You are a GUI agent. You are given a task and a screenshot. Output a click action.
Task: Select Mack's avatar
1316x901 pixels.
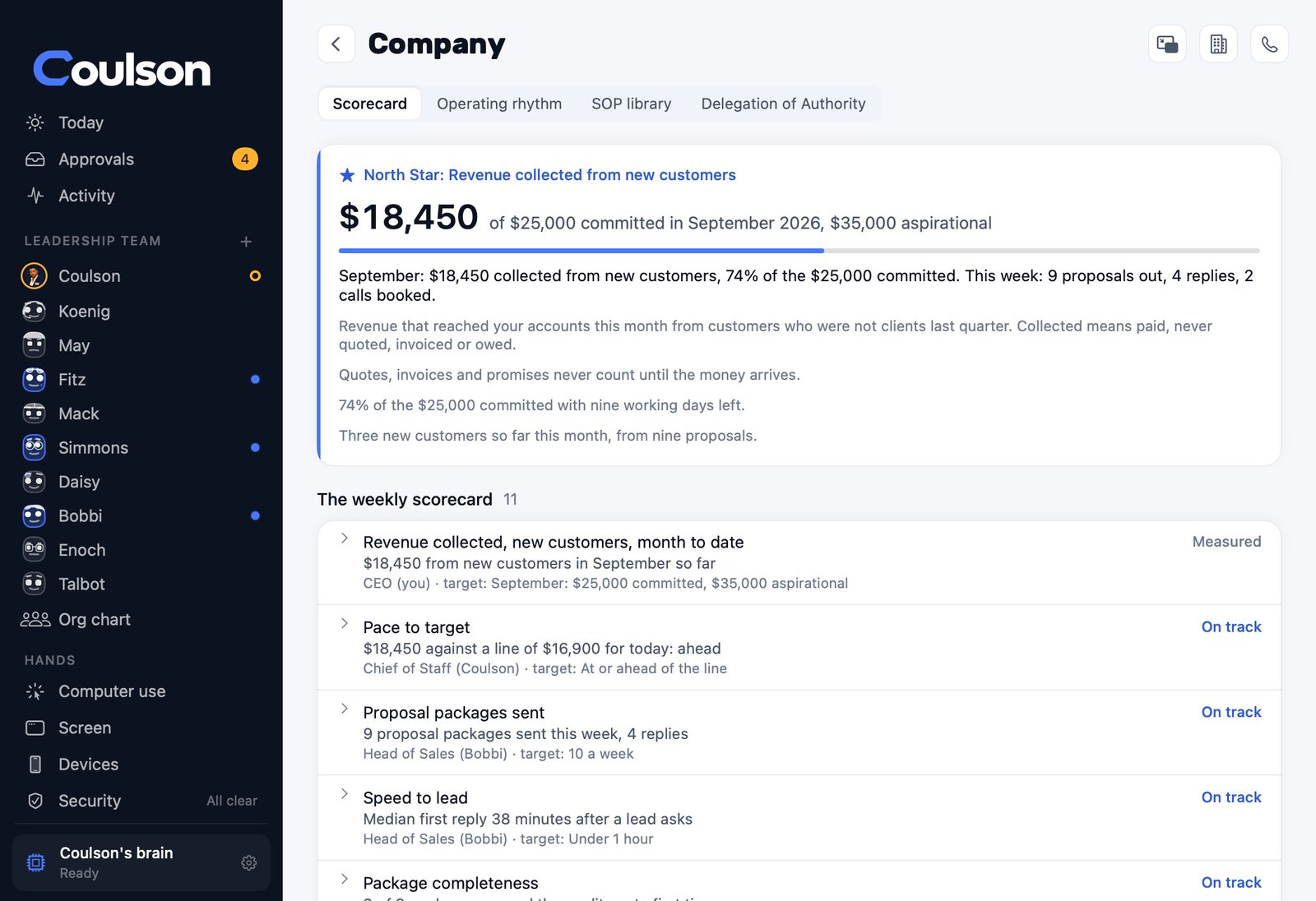[34, 414]
